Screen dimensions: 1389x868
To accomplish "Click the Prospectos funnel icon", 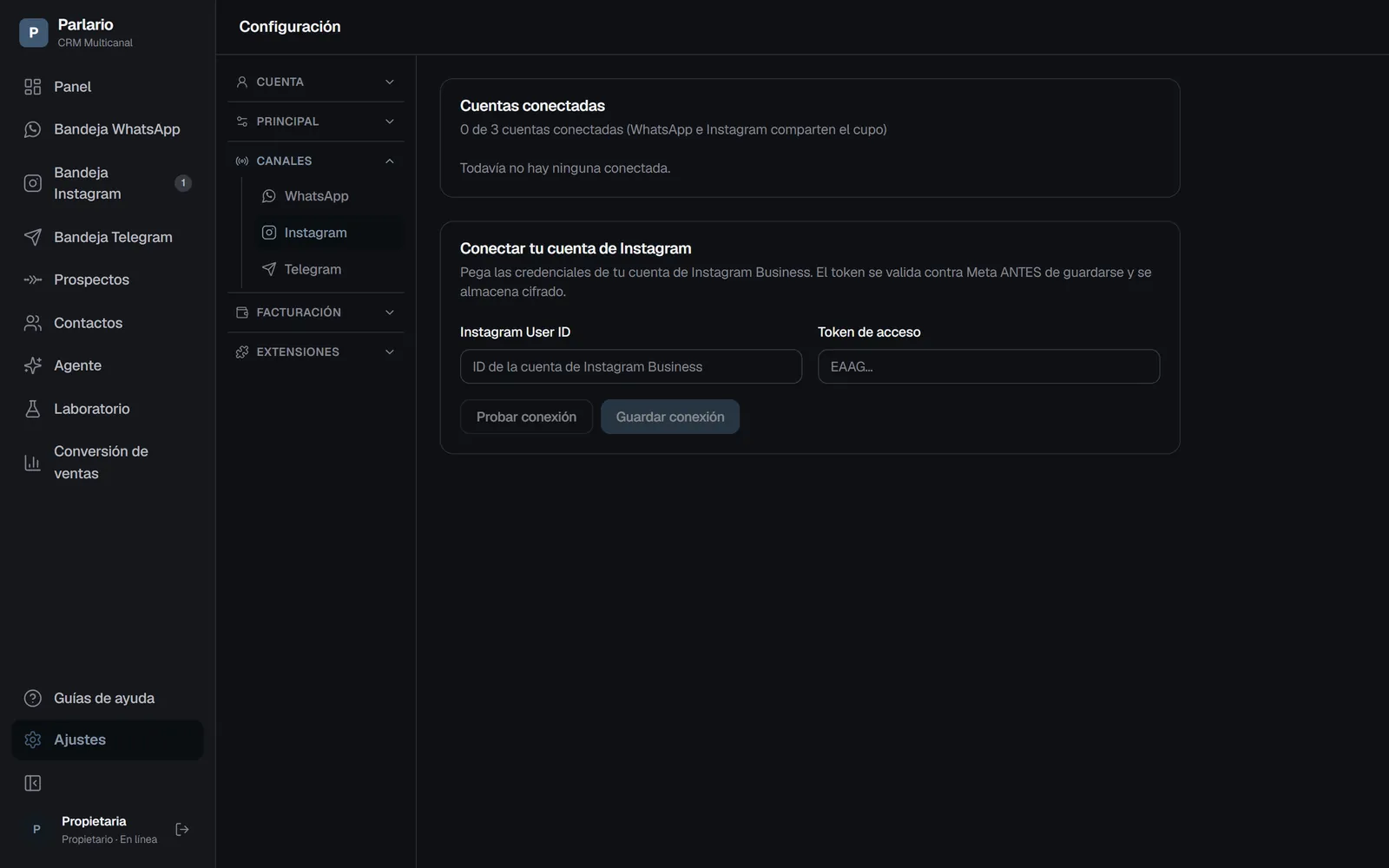I will [x=33, y=279].
